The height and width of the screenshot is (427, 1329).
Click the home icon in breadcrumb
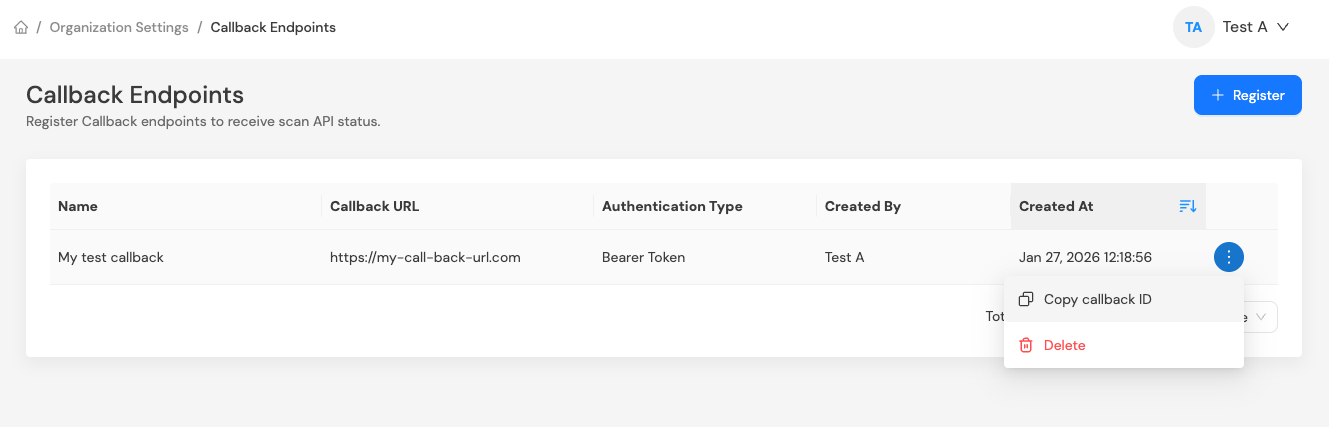(x=21, y=27)
